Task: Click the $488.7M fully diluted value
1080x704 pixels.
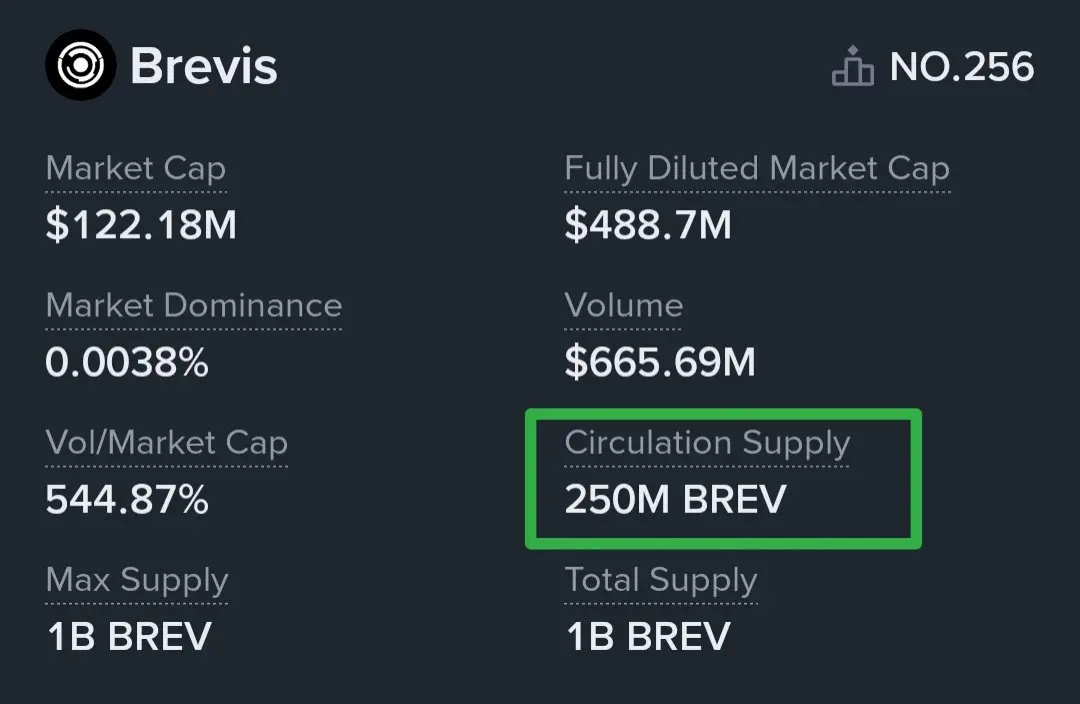Action: (648, 225)
